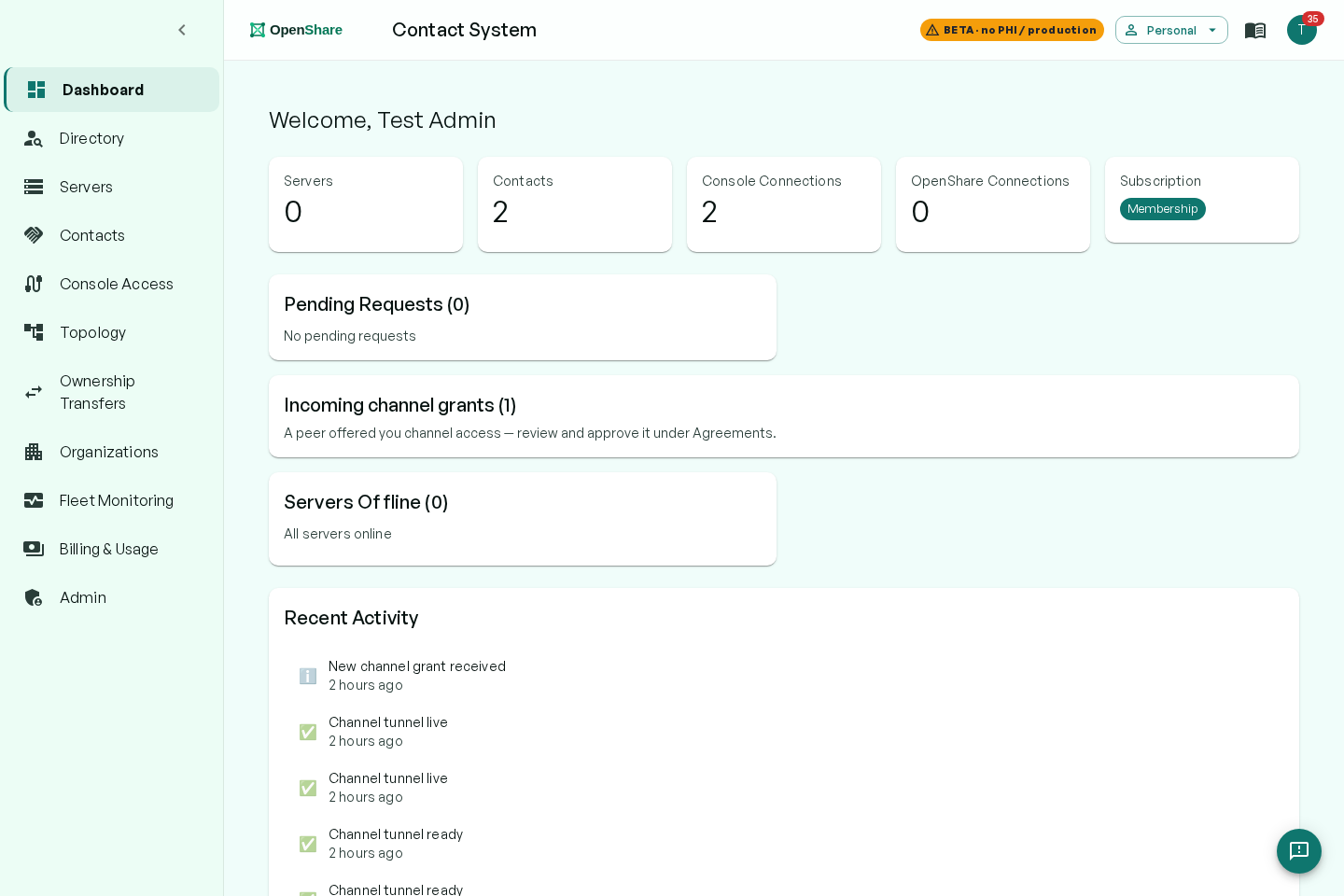Open the Subscription card
This screenshot has width=1344, height=896.
(1202, 200)
